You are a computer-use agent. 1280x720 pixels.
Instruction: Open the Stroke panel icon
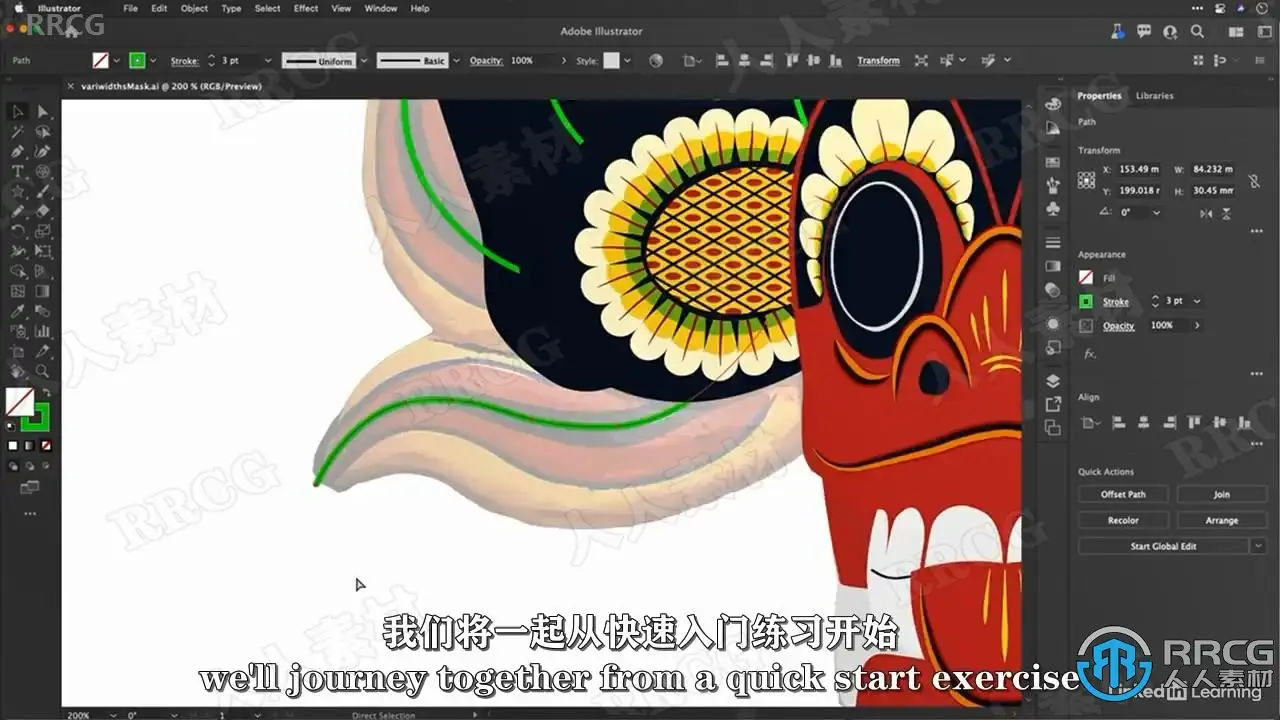[1052, 243]
